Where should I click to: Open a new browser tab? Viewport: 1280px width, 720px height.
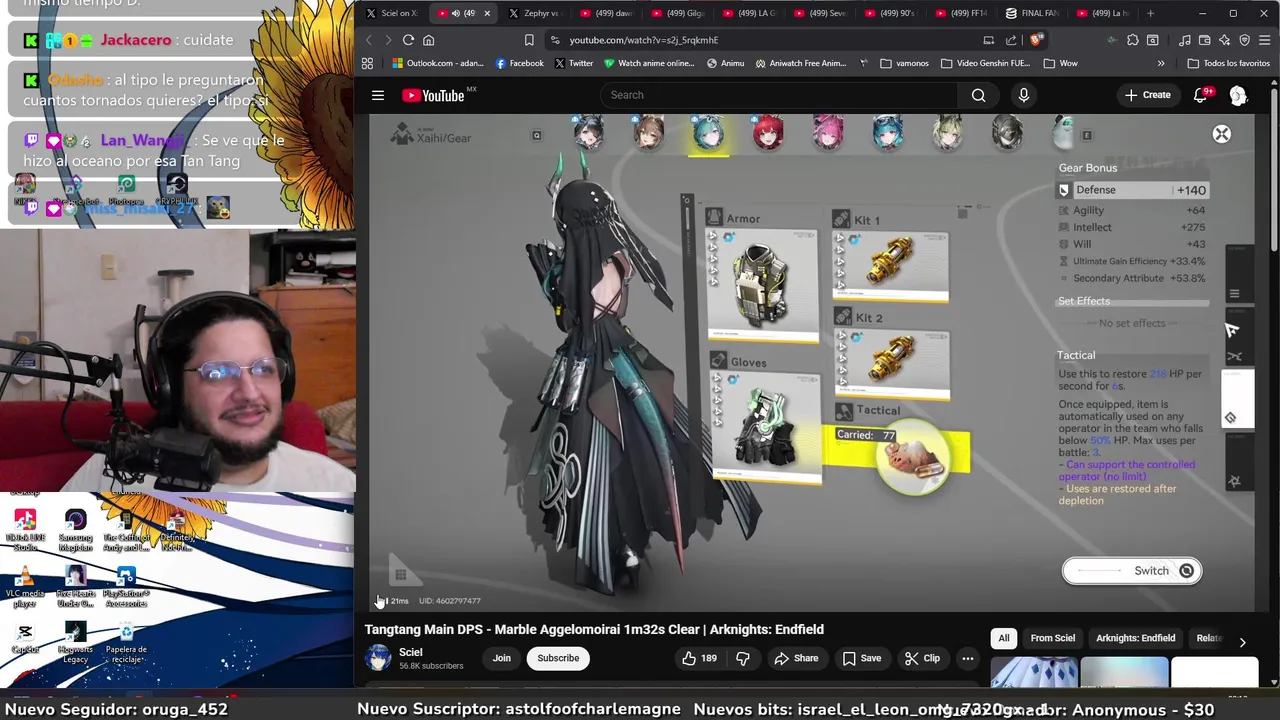(1150, 13)
